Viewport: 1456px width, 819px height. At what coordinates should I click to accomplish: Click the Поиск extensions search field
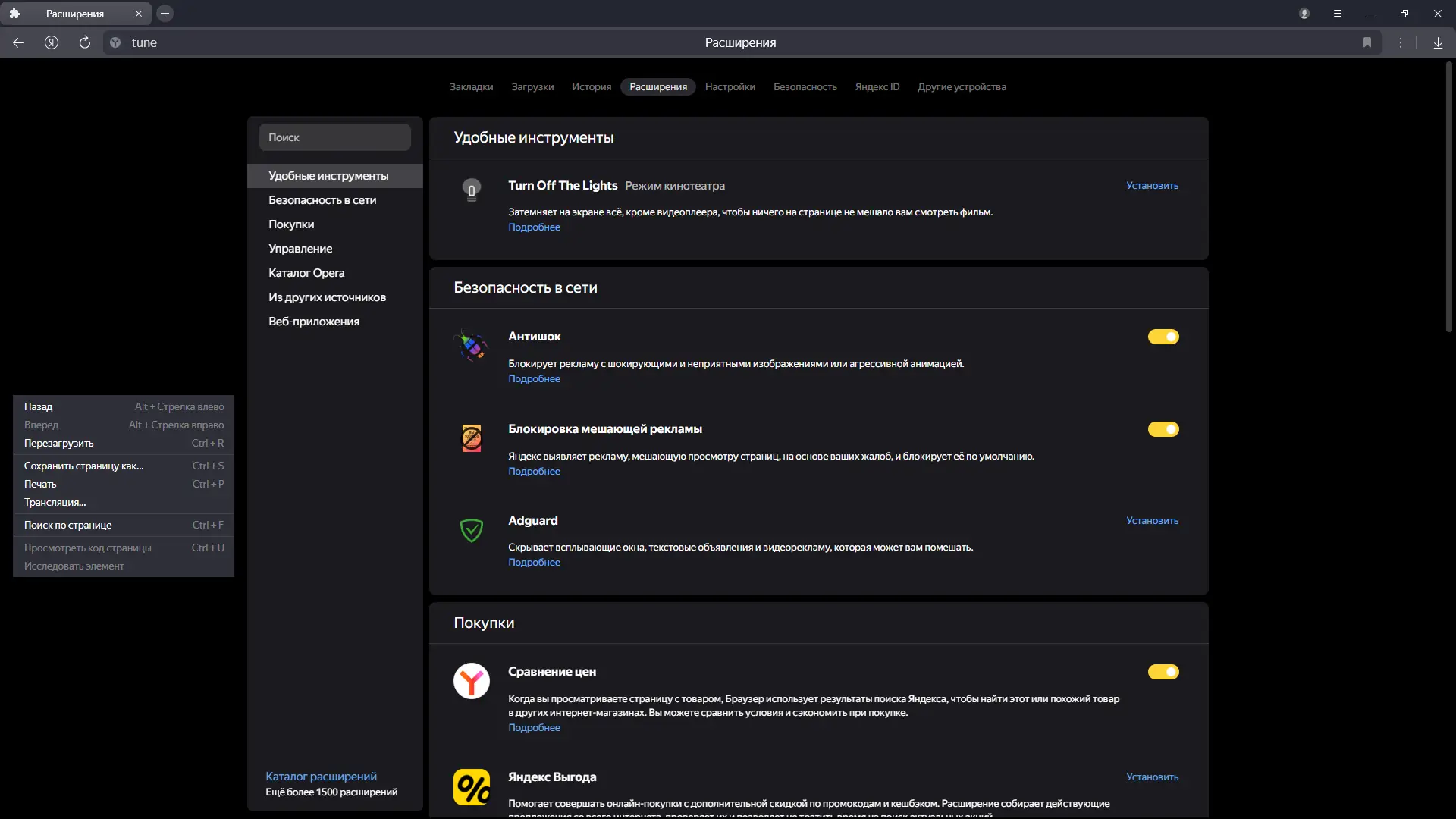334,137
